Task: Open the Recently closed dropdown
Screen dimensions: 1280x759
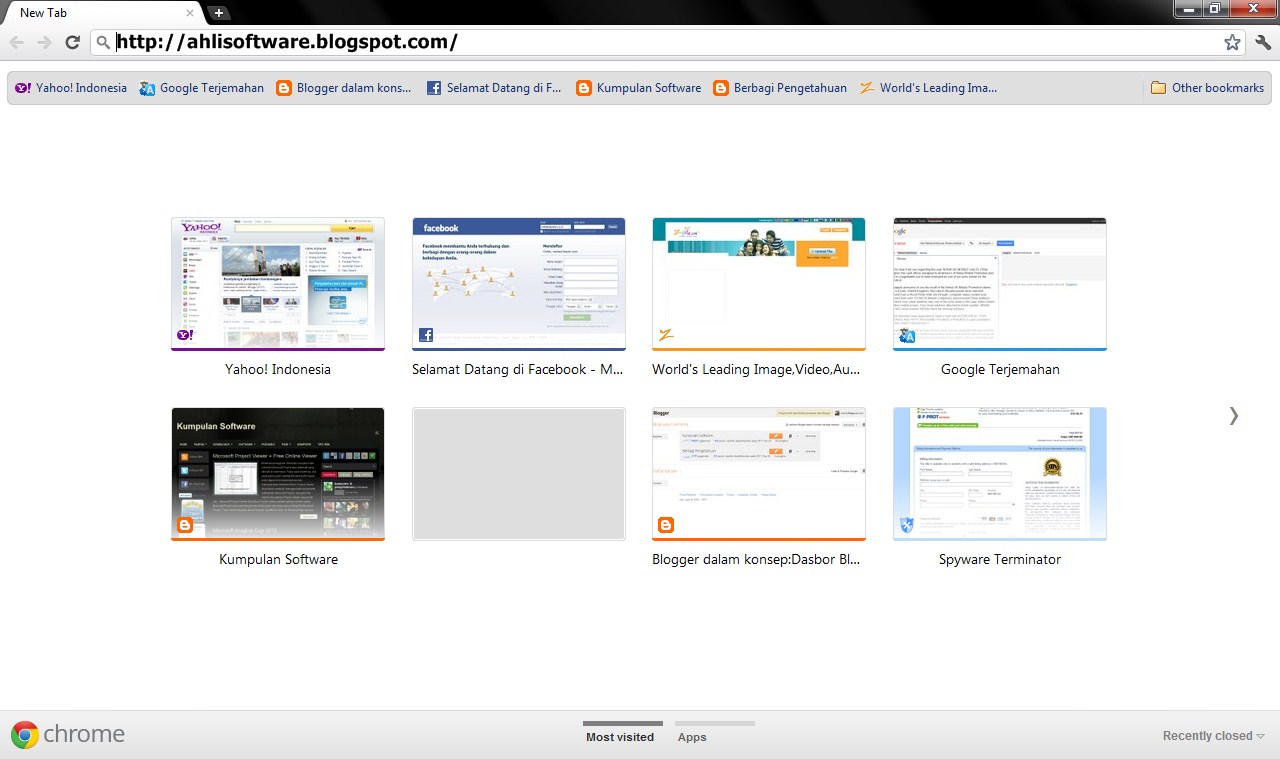Action: click(x=1211, y=735)
